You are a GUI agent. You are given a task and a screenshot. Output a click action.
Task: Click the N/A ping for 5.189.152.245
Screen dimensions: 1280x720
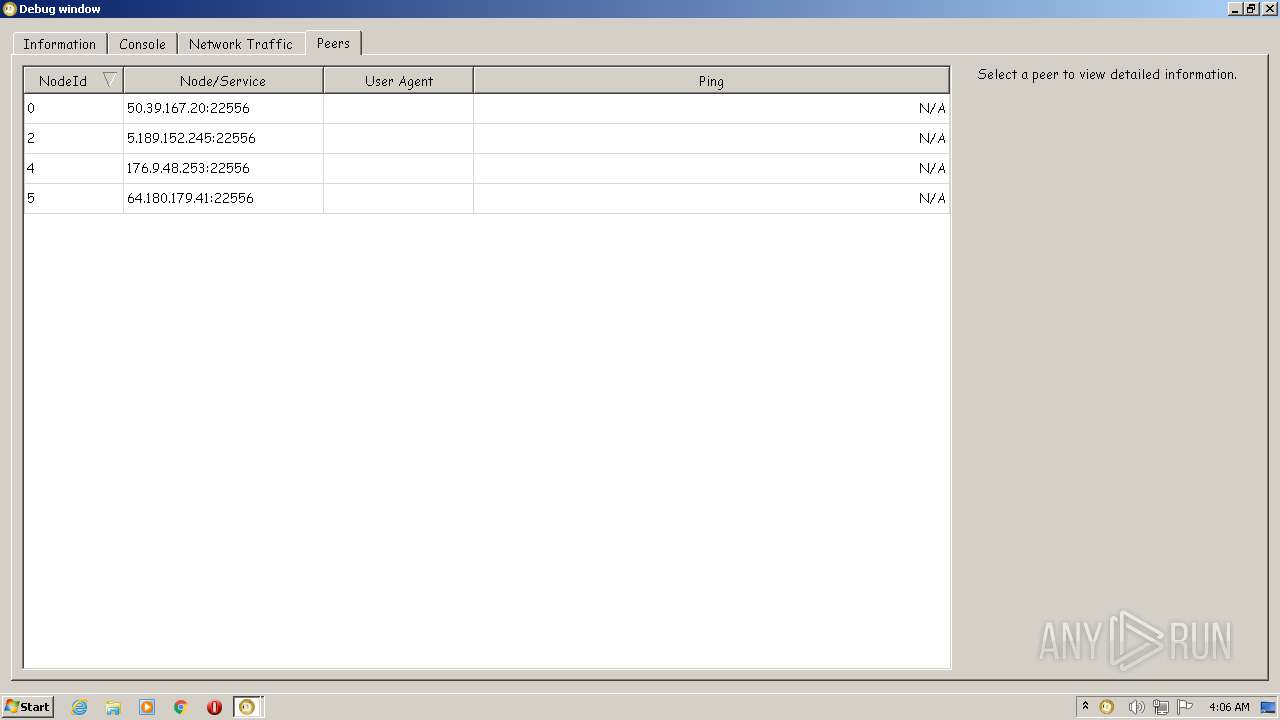pyautogui.click(x=932, y=138)
